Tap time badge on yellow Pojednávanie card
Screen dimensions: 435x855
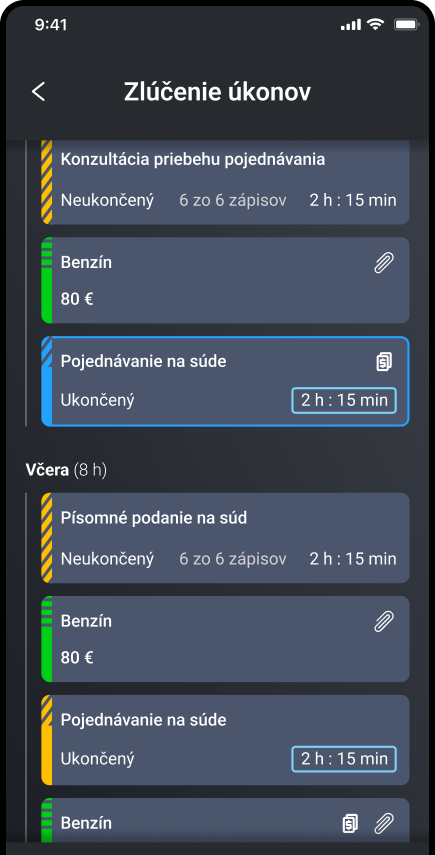(x=344, y=758)
